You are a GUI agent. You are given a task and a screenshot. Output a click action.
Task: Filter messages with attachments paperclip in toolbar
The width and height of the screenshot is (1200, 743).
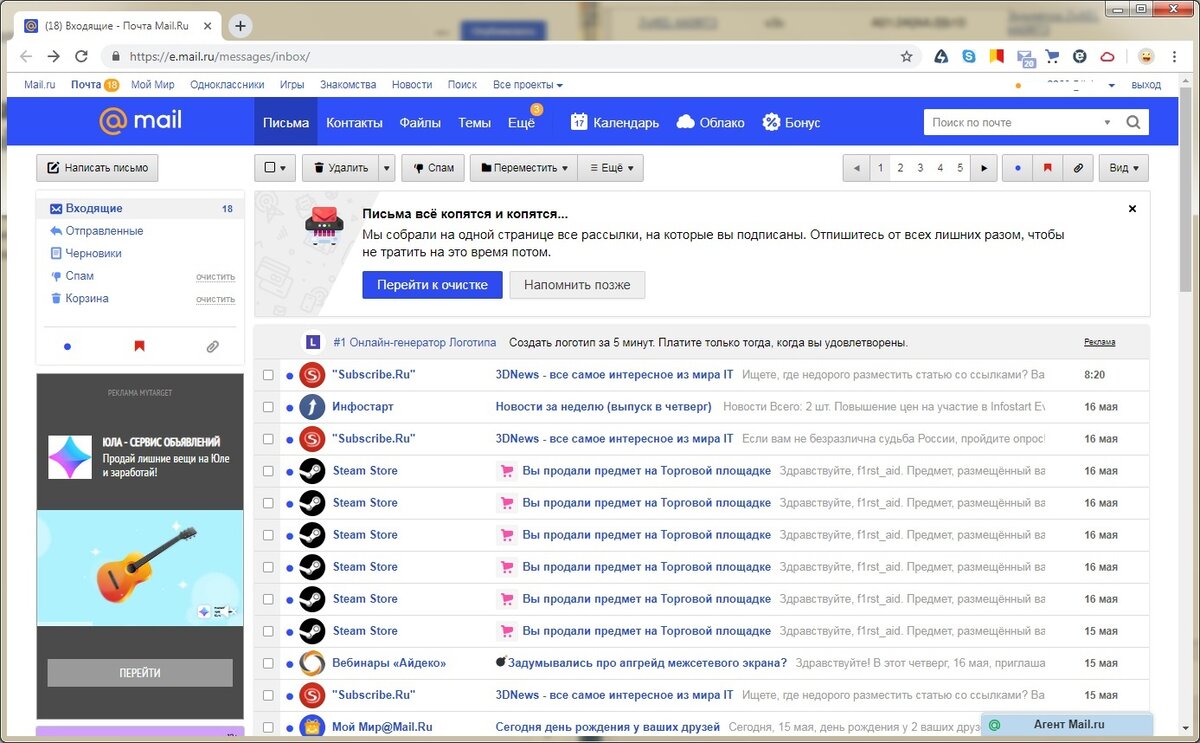pyautogui.click(x=1077, y=168)
